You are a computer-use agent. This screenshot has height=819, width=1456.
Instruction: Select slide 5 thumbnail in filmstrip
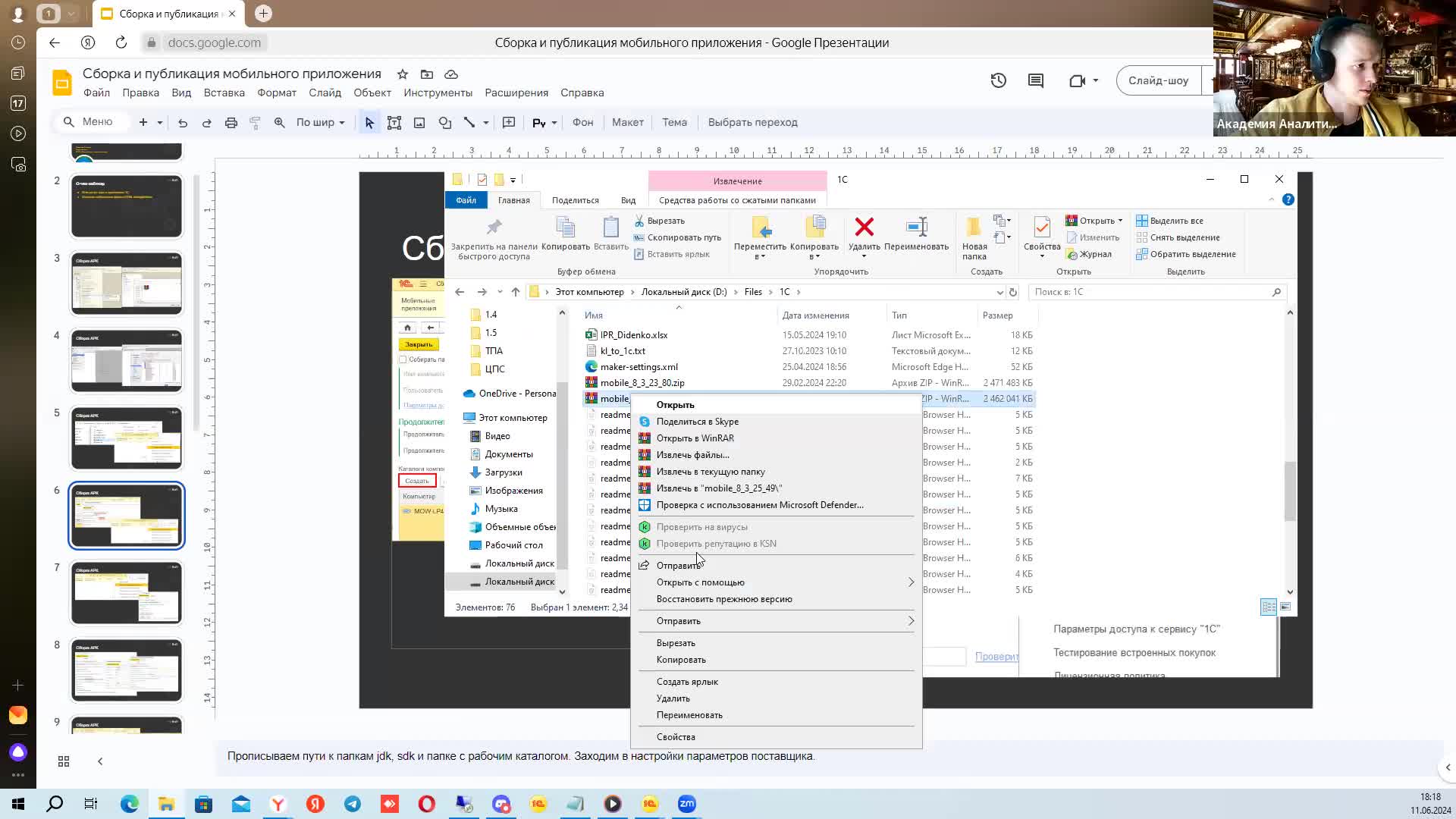pyautogui.click(x=127, y=438)
